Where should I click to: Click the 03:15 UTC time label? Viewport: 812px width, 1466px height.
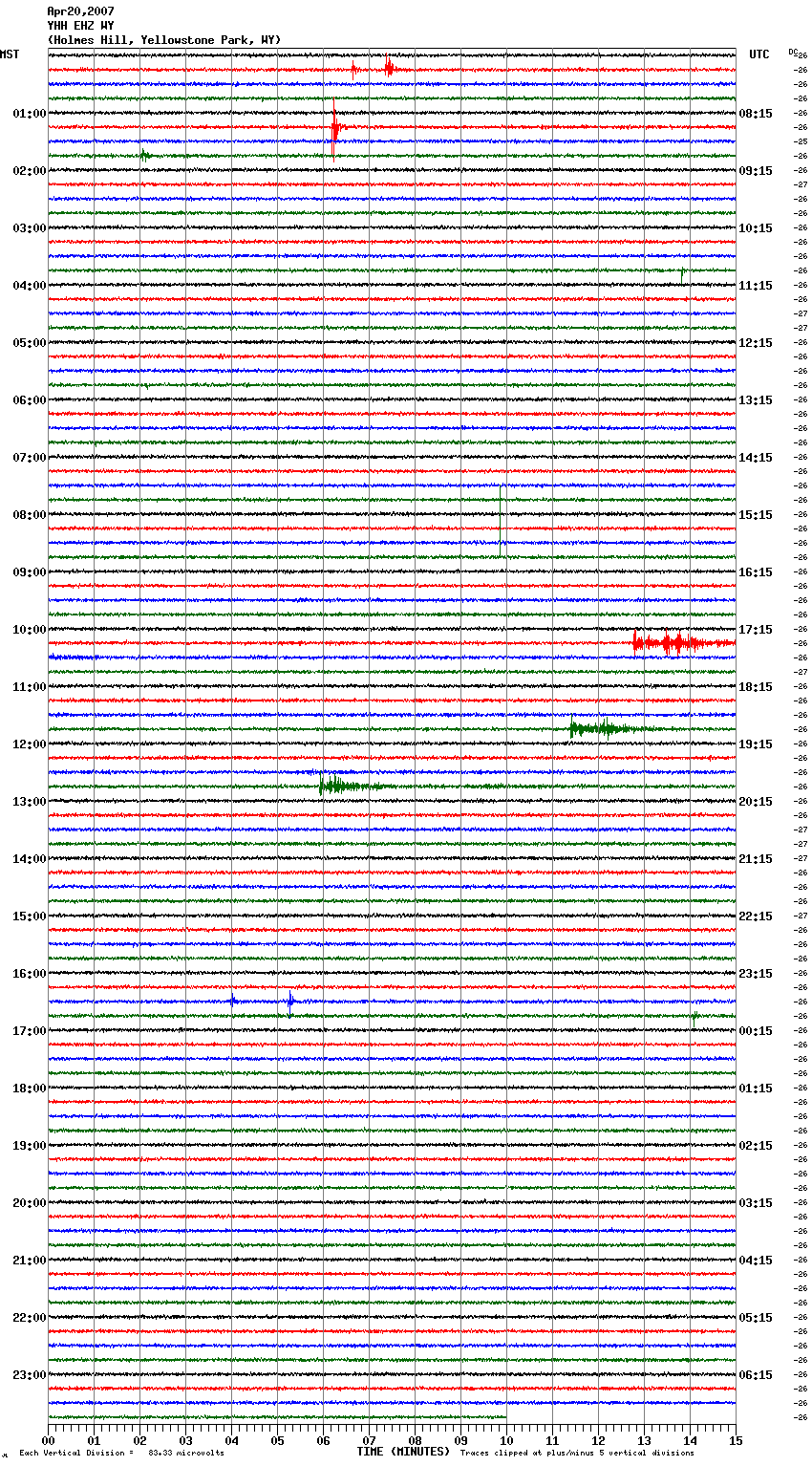click(756, 1203)
